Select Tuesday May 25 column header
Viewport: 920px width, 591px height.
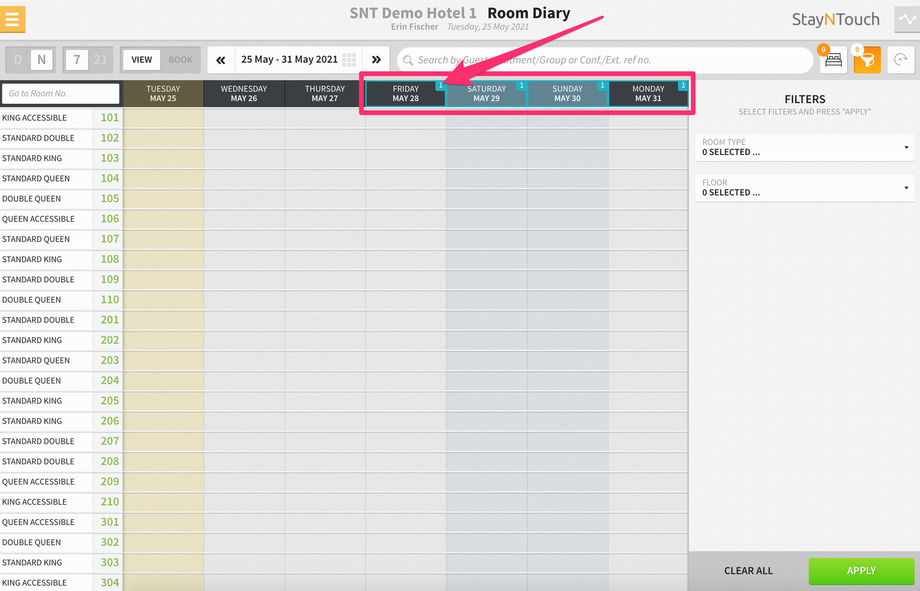point(163,94)
